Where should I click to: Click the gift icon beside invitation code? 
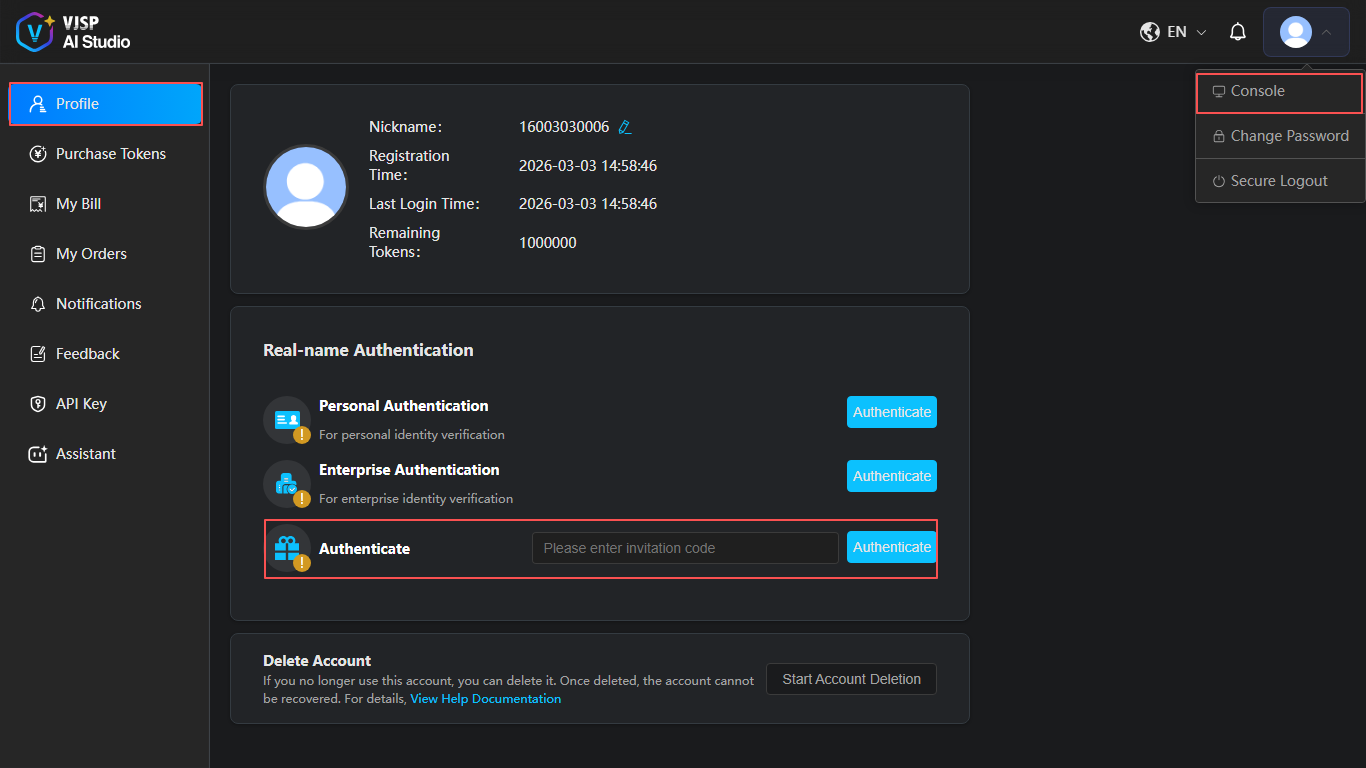pyautogui.click(x=287, y=548)
